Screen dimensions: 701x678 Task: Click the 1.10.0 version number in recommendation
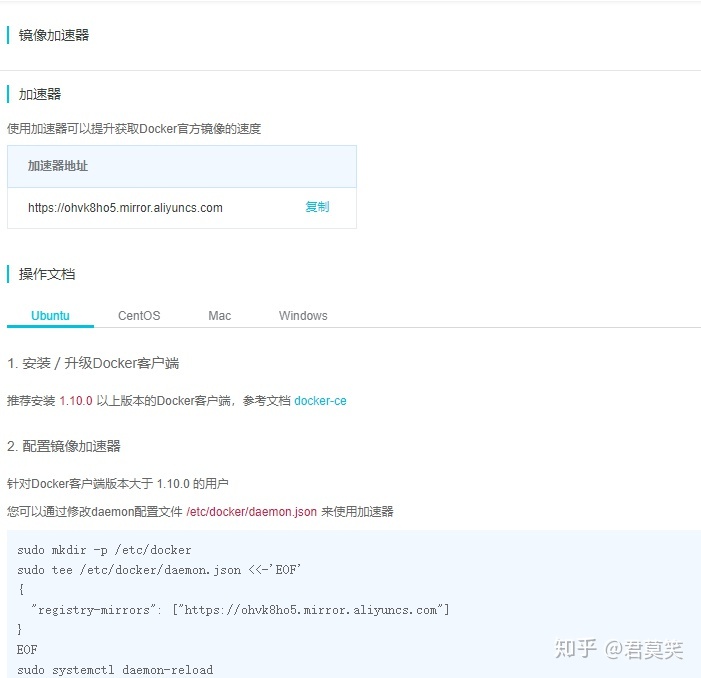pos(76,400)
